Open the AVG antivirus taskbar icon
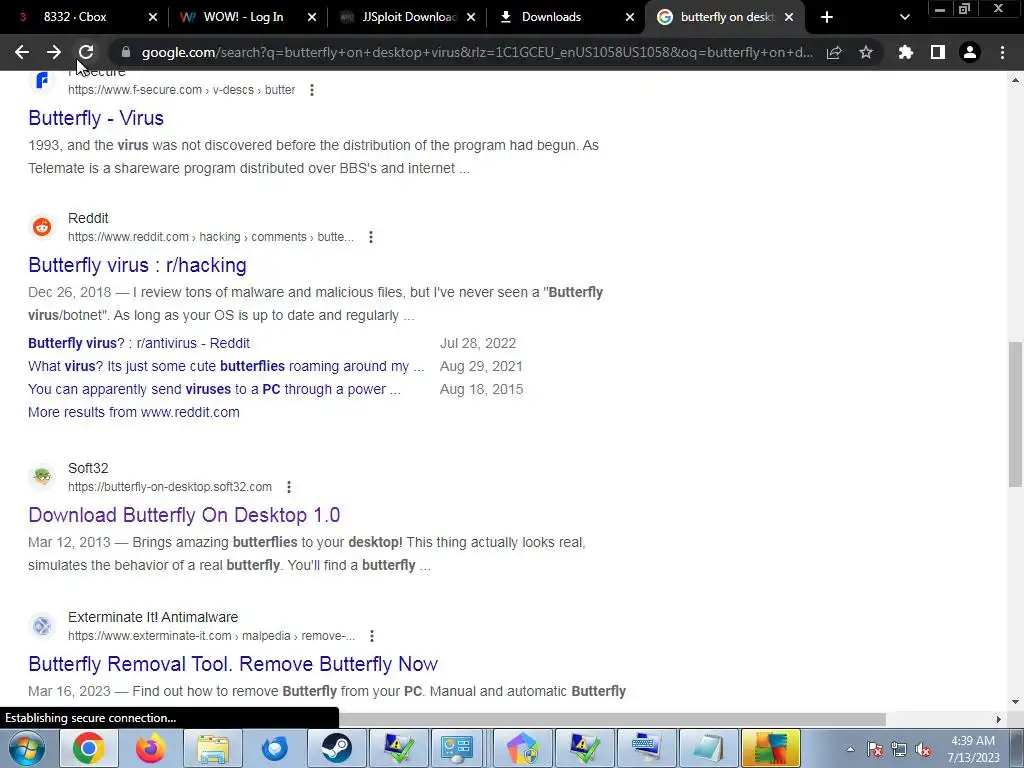 click(771, 748)
